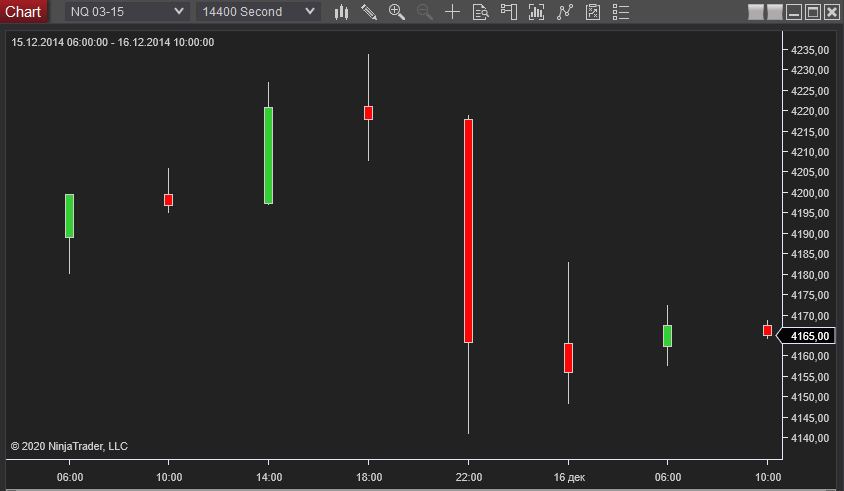Open the chart properties list icon
The image size is (844, 491).
(621, 12)
